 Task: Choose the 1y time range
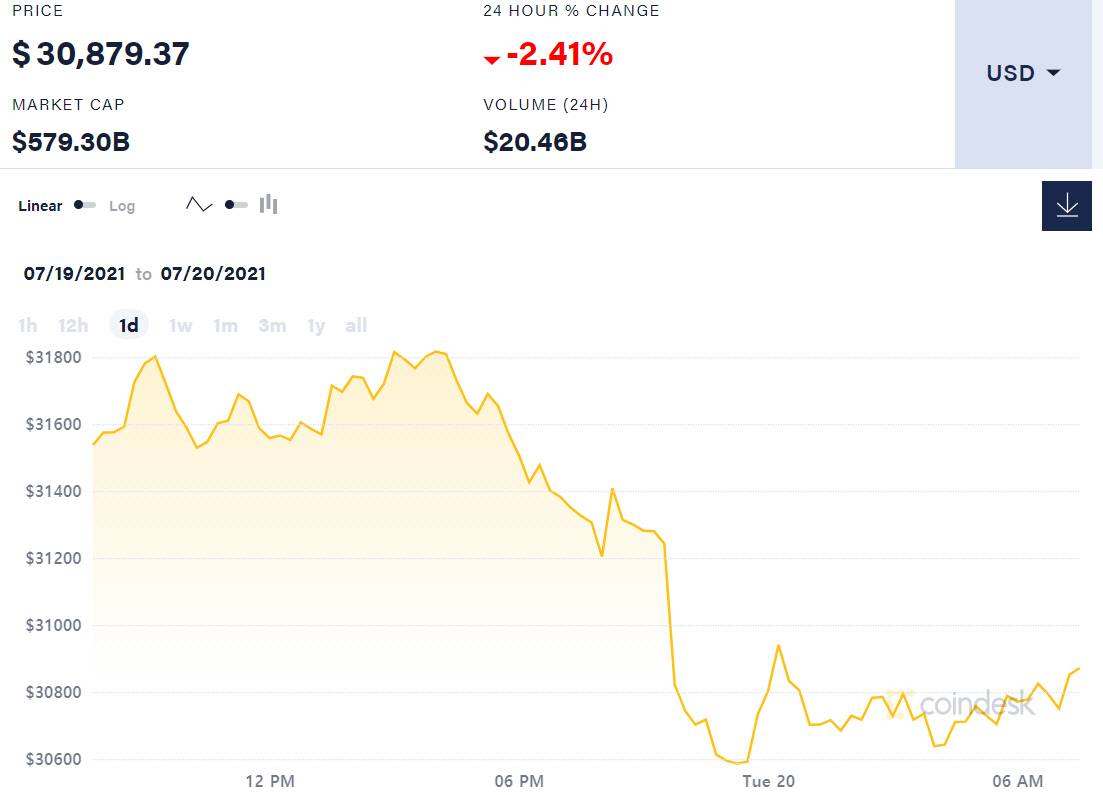click(316, 325)
